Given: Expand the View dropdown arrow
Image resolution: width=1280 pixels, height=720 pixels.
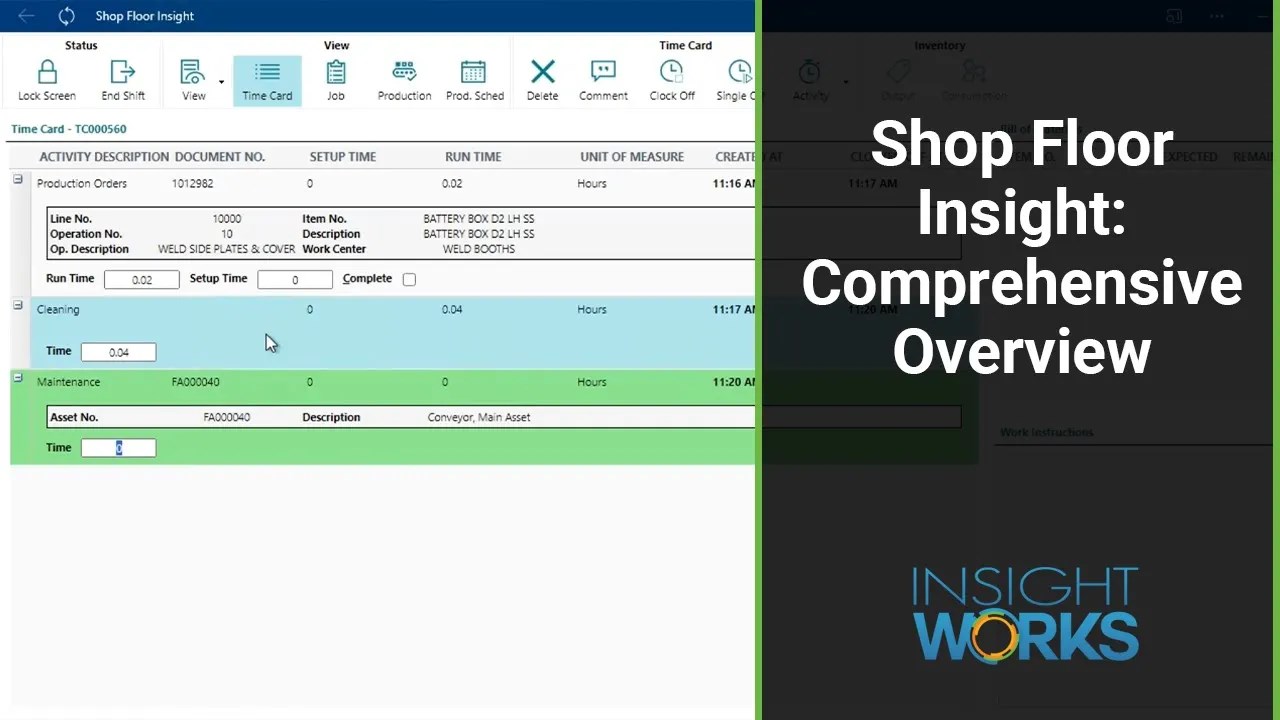Looking at the screenshot, I should pyautogui.click(x=221, y=82).
